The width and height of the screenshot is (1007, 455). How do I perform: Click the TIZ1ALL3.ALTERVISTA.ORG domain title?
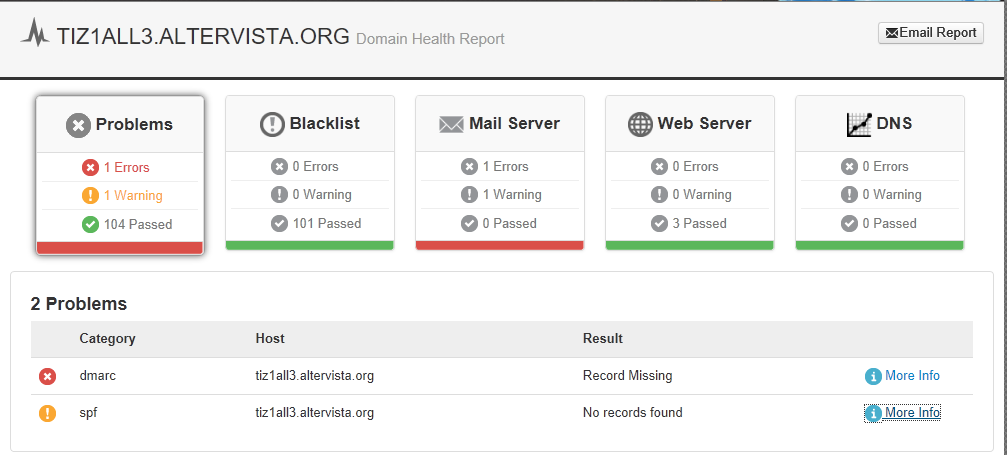coord(203,36)
